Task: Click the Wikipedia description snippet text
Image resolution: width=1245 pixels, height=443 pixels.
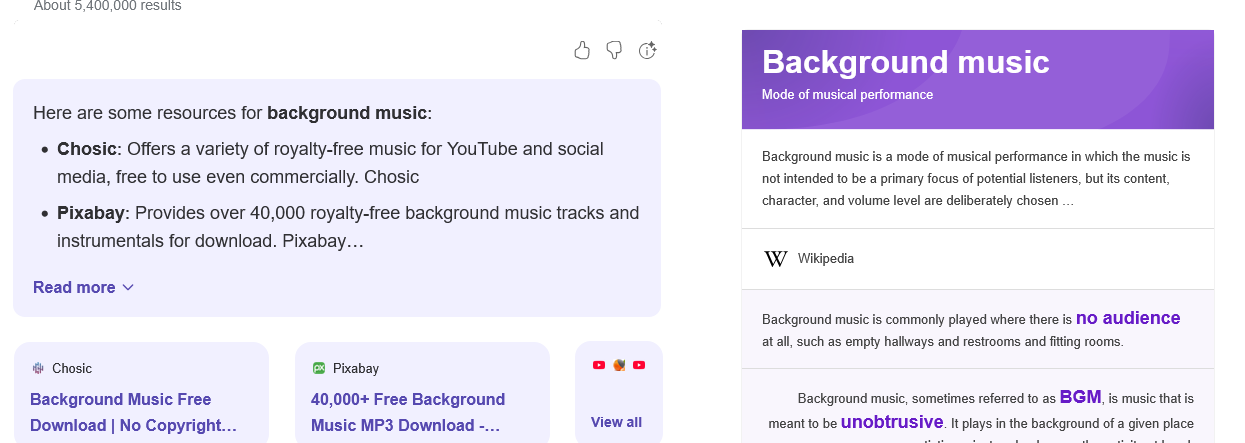Action: 976,178
